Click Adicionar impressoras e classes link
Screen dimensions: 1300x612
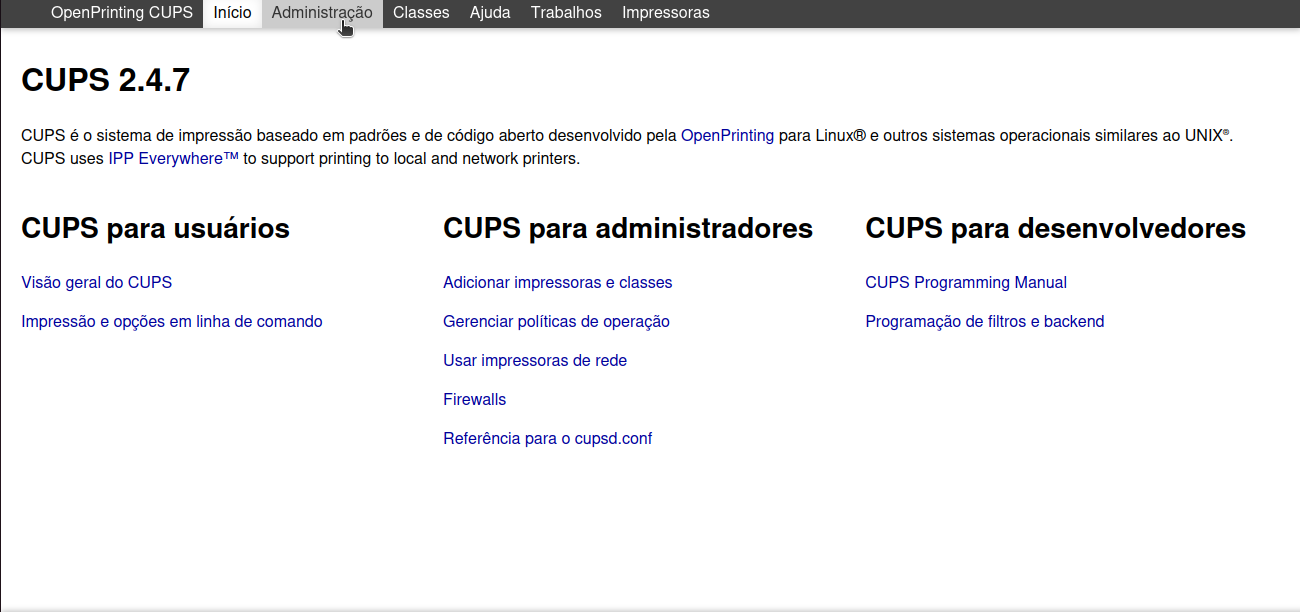pyautogui.click(x=558, y=282)
